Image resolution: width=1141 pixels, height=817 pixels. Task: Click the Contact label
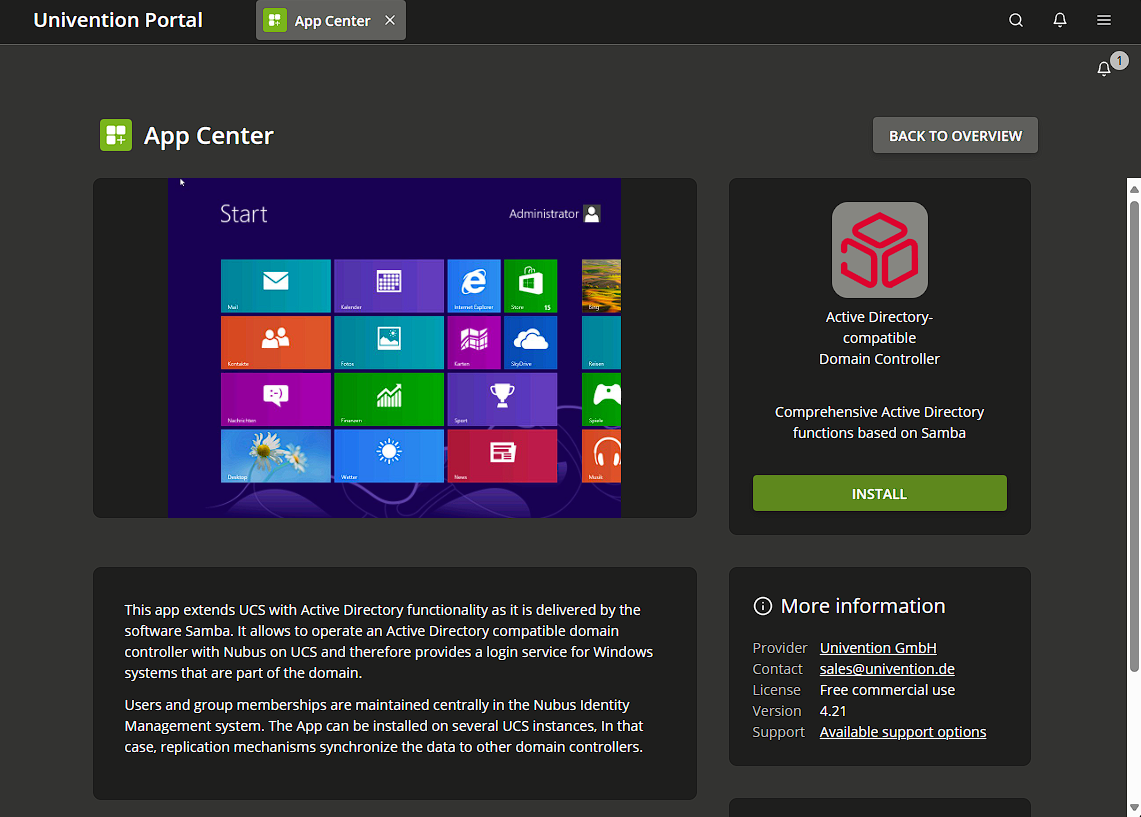click(777, 669)
